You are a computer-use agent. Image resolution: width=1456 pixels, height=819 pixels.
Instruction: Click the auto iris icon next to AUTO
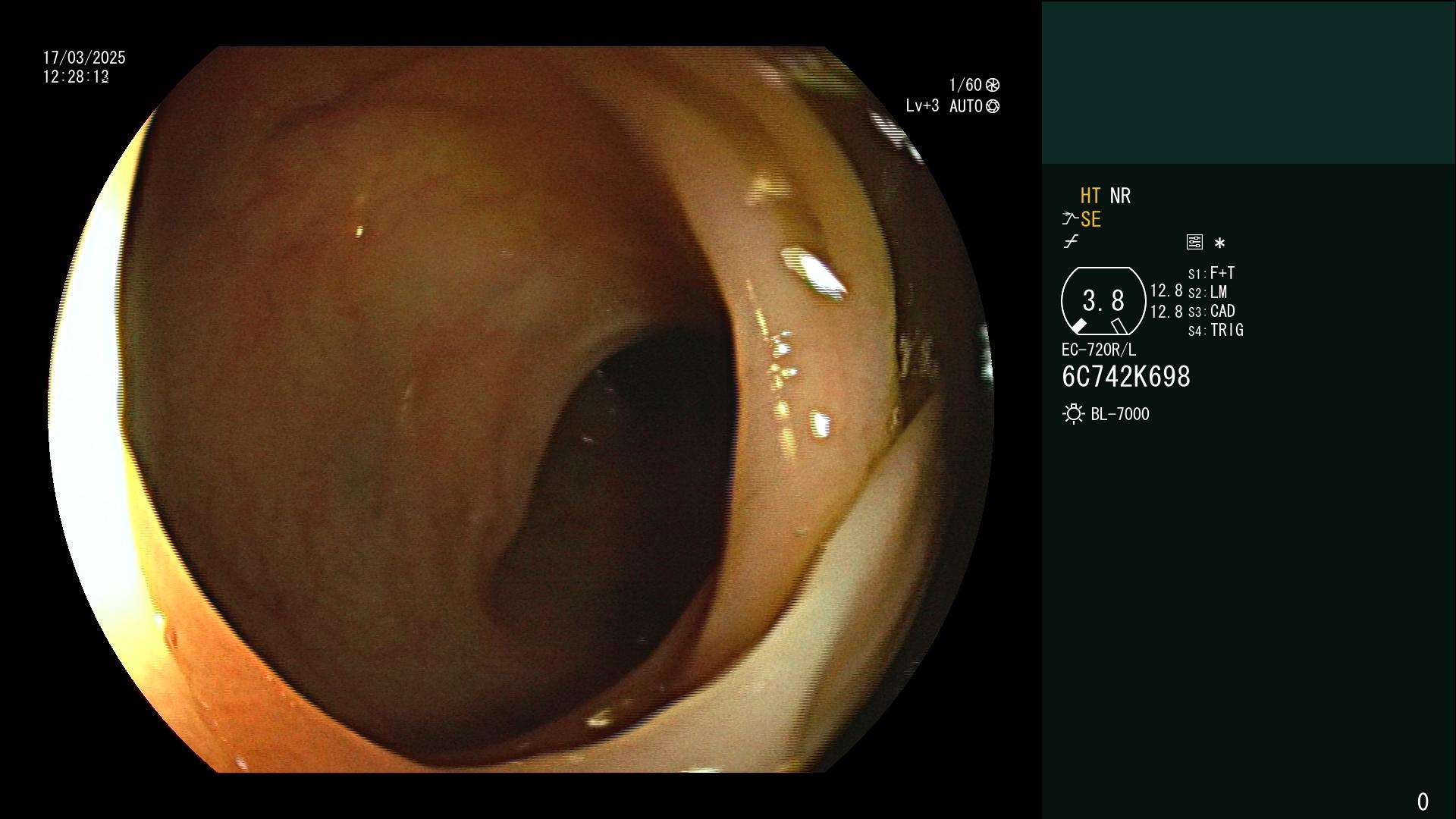(x=993, y=107)
